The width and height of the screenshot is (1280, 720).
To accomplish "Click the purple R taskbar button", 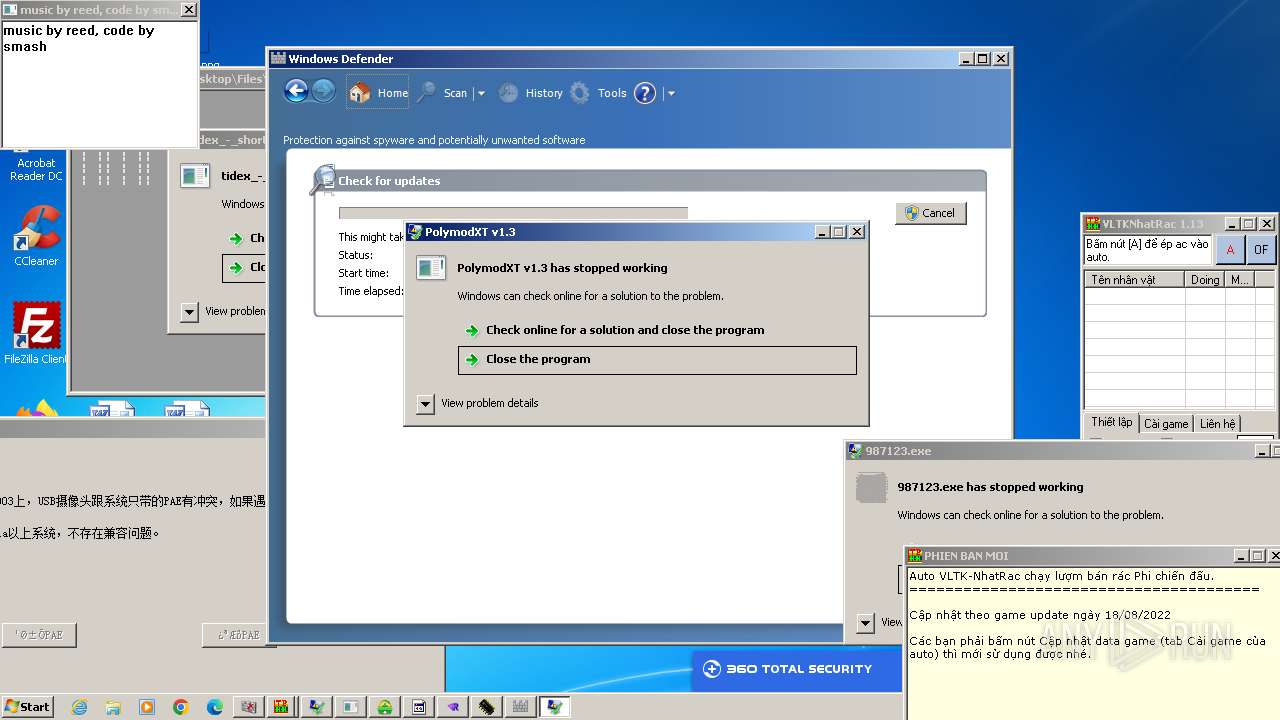I will tap(453, 707).
